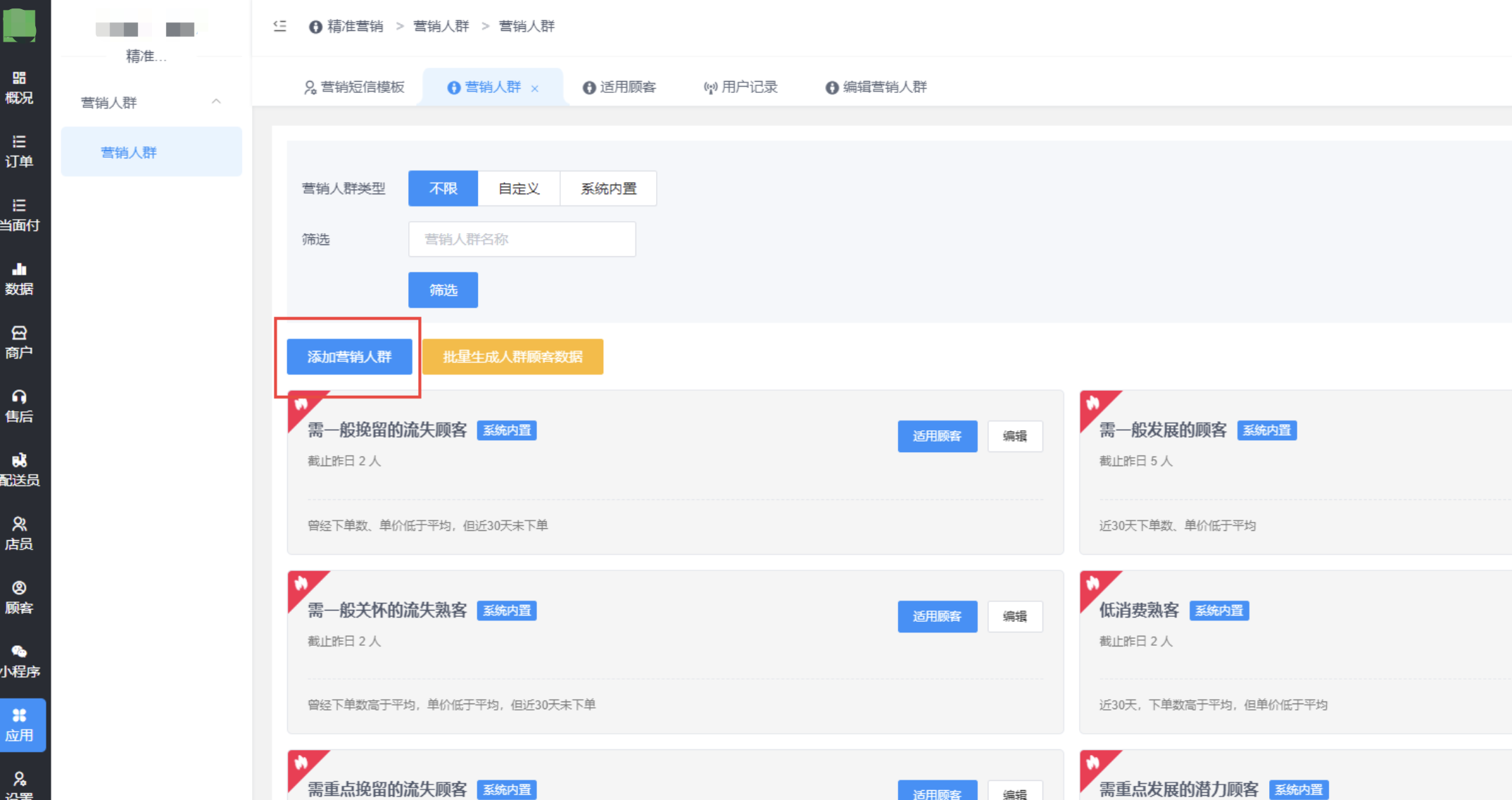Image resolution: width=1512 pixels, height=800 pixels.
Task: Click description 近30天，下单数高于平均，但单价低于平均
Action: [1214, 705]
